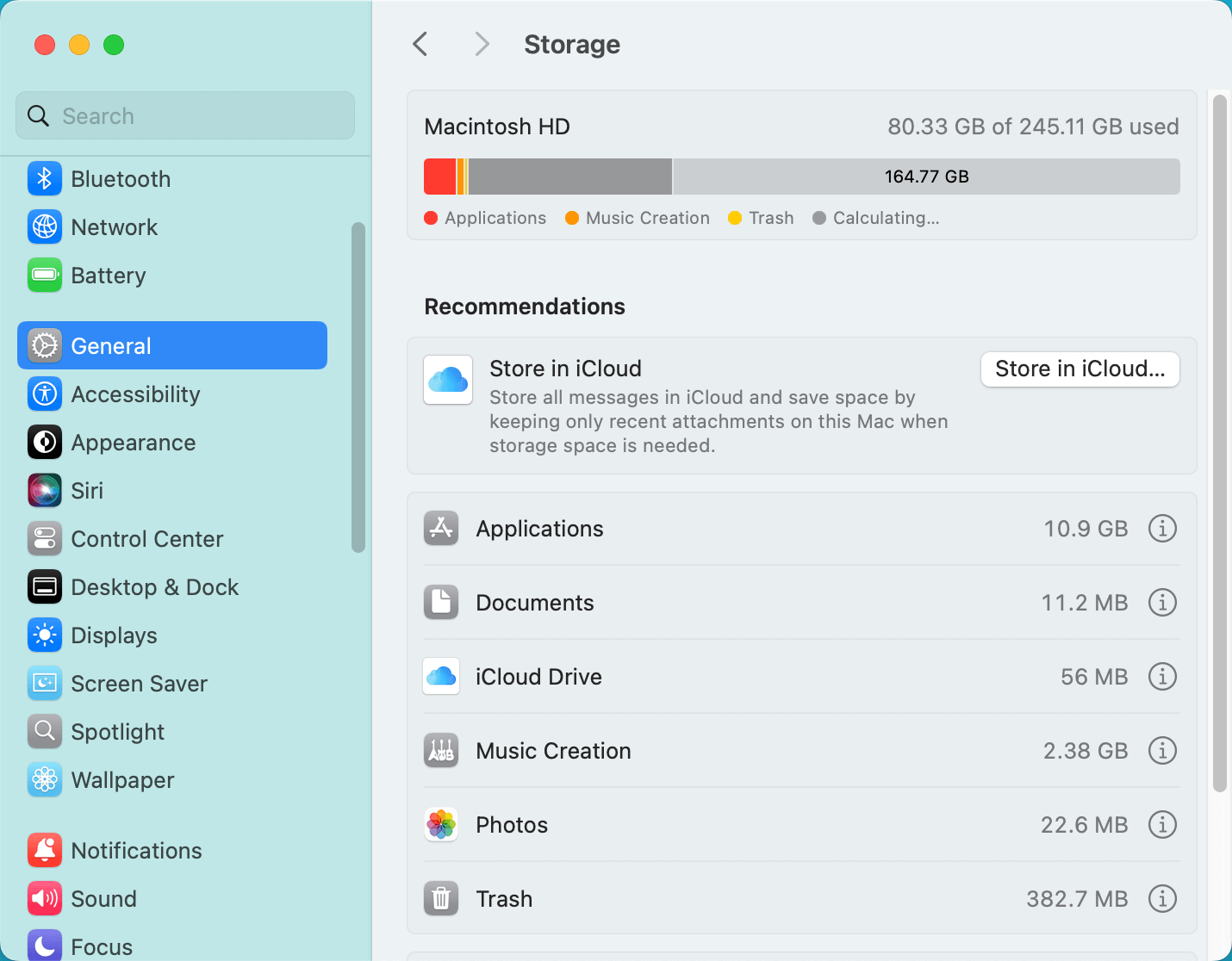Click inside the Search field

click(184, 115)
